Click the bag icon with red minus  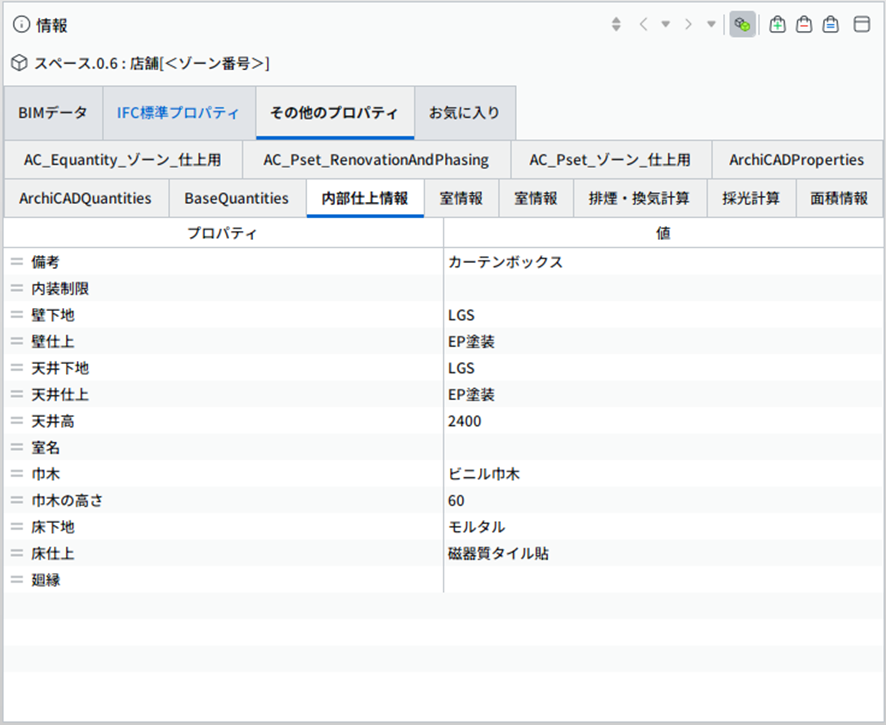click(804, 25)
